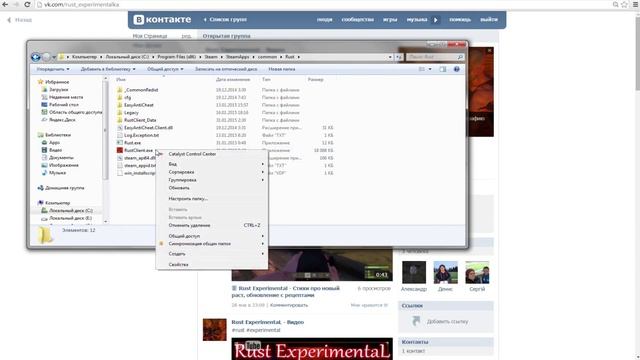Click the cfg folder icon
The width and height of the screenshot is (640, 360).
click(x=120, y=98)
